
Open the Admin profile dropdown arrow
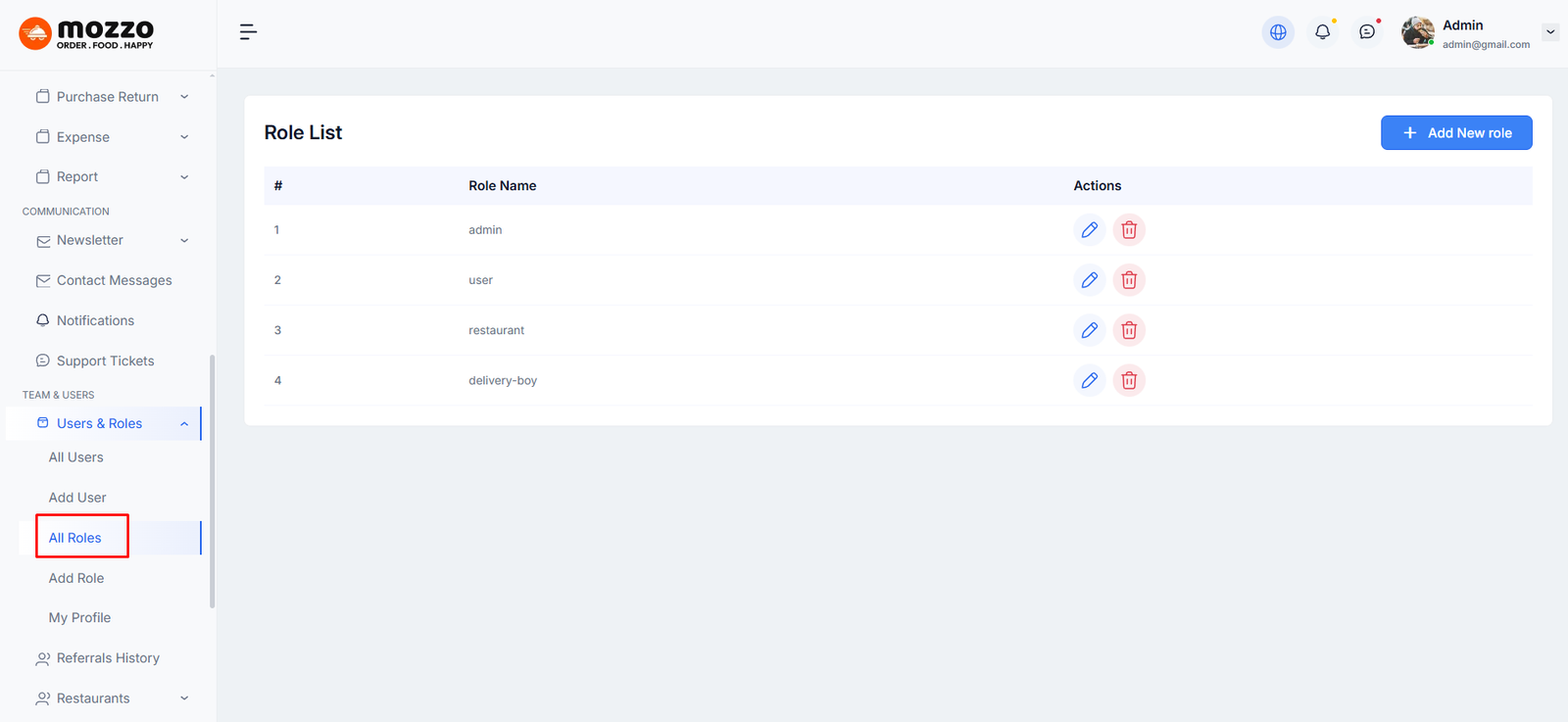[1550, 32]
